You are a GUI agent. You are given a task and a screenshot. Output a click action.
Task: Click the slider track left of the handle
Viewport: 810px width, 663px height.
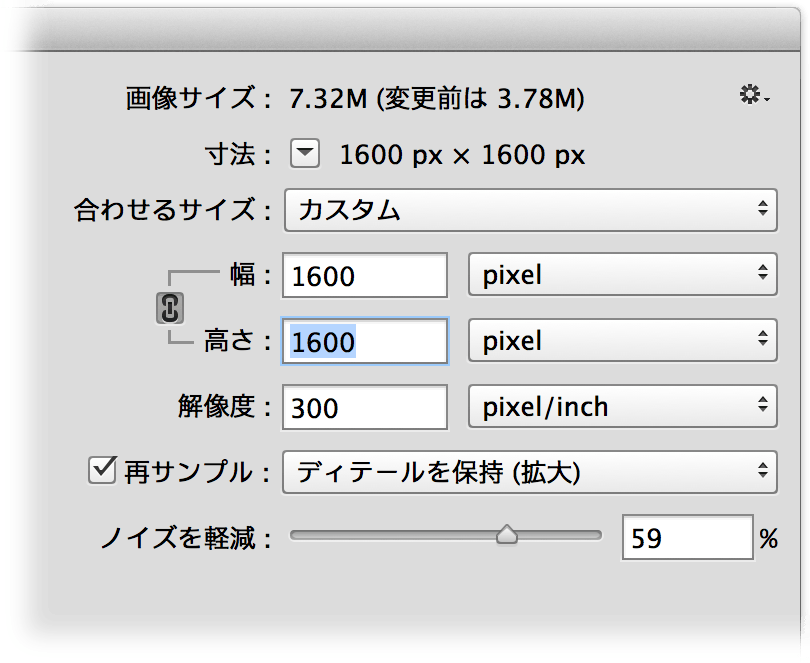pyautogui.click(x=390, y=537)
